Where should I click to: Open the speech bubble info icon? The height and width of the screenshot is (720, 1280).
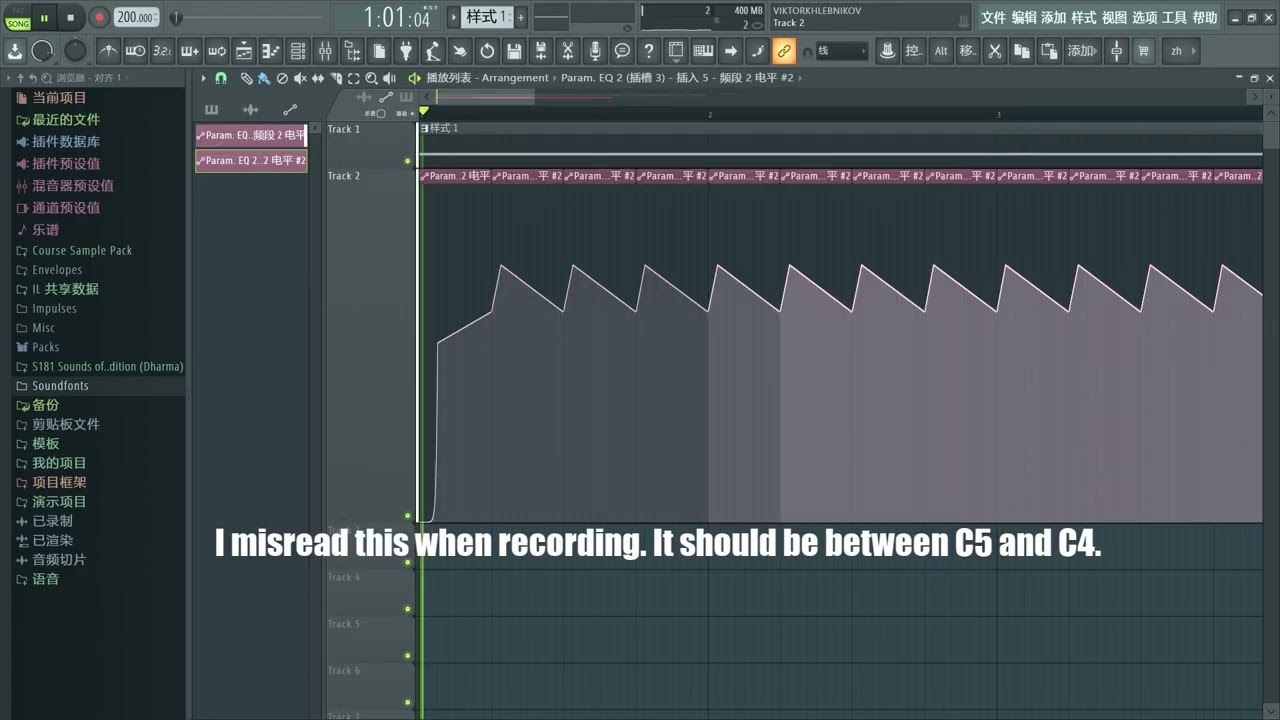click(x=622, y=51)
